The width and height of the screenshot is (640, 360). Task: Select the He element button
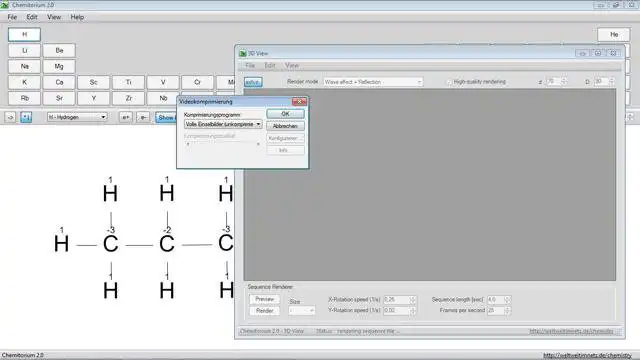(614, 34)
